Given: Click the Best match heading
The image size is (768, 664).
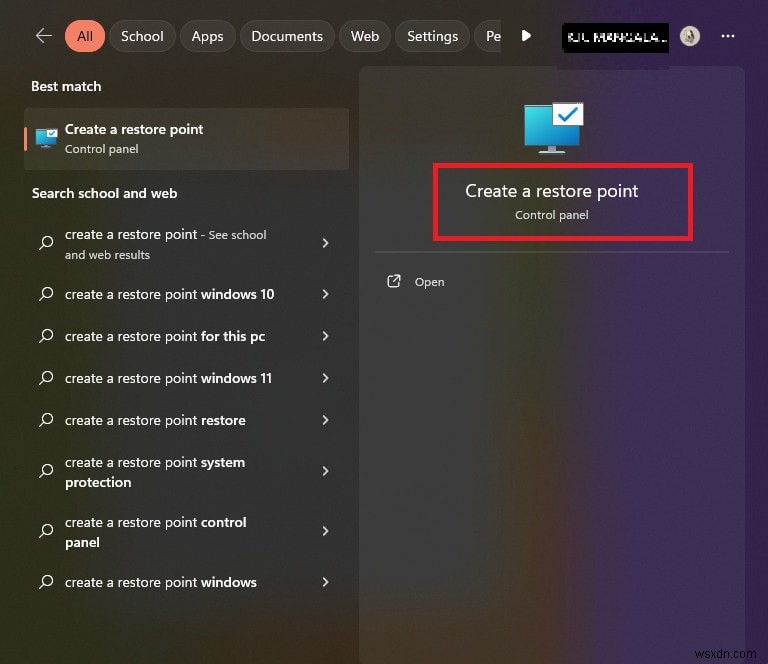Looking at the screenshot, I should [66, 86].
